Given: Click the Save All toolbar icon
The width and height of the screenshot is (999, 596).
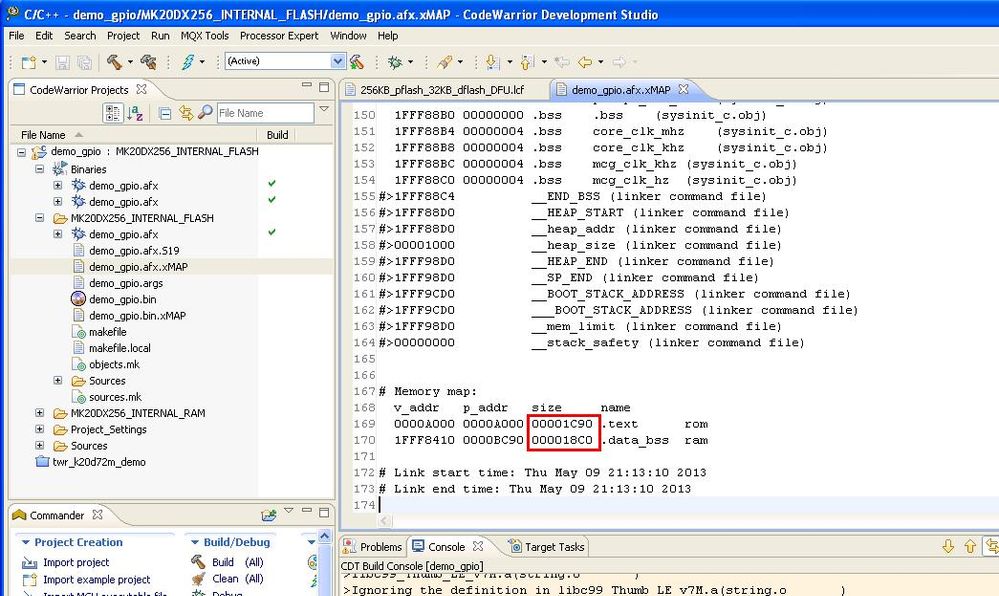Looking at the screenshot, I should [84, 62].
